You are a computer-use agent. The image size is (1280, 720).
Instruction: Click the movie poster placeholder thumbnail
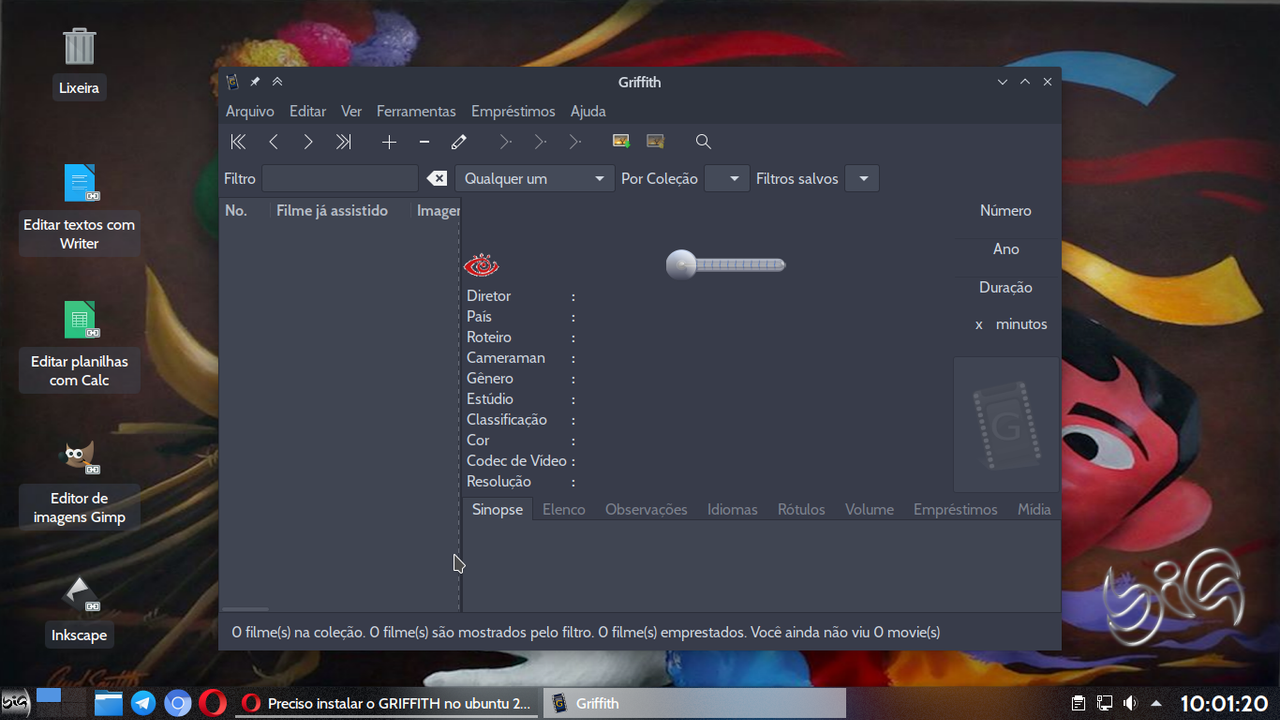1006,425
